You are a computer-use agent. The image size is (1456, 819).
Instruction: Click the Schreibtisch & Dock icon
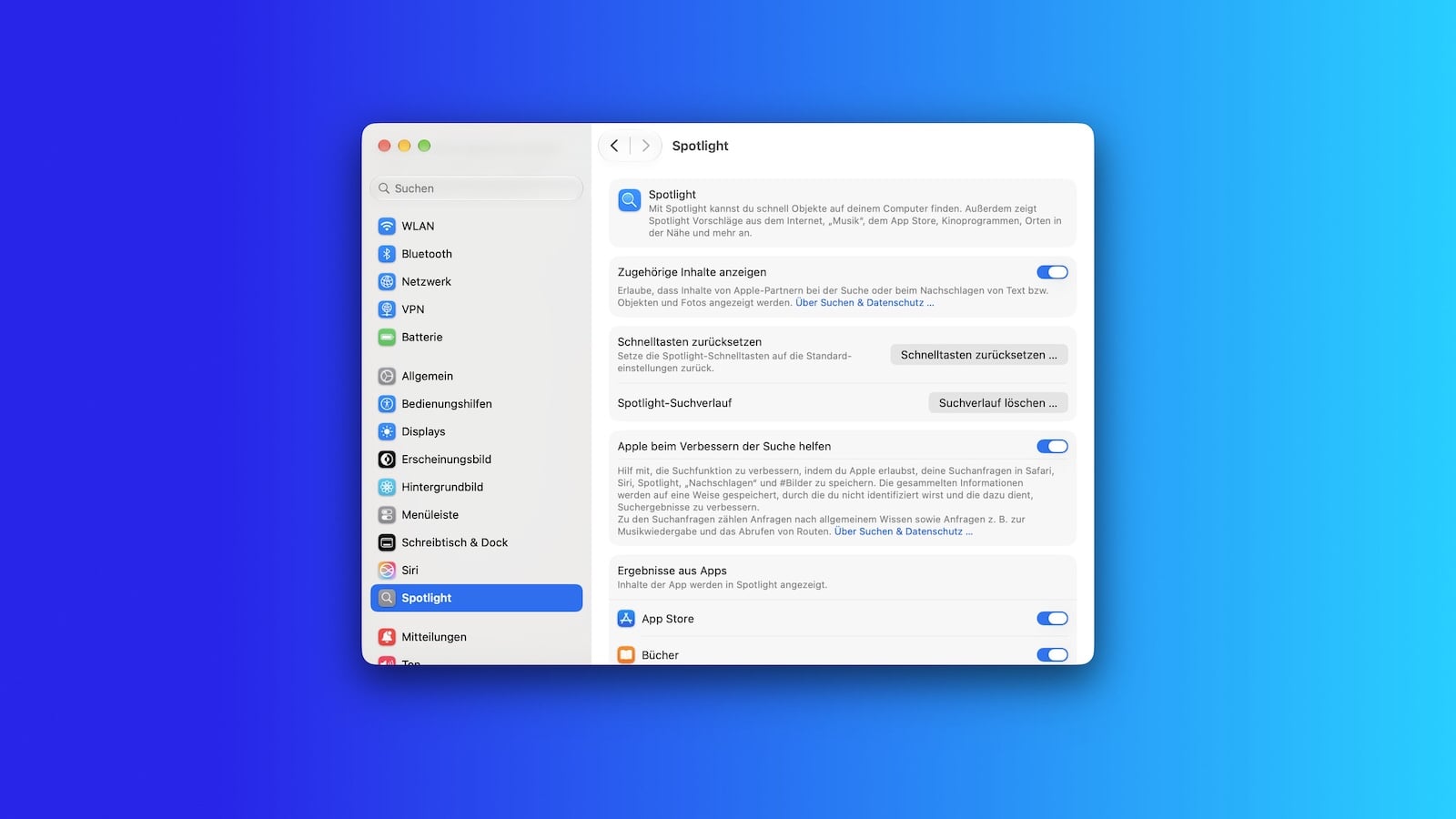(x=387, y=542)
